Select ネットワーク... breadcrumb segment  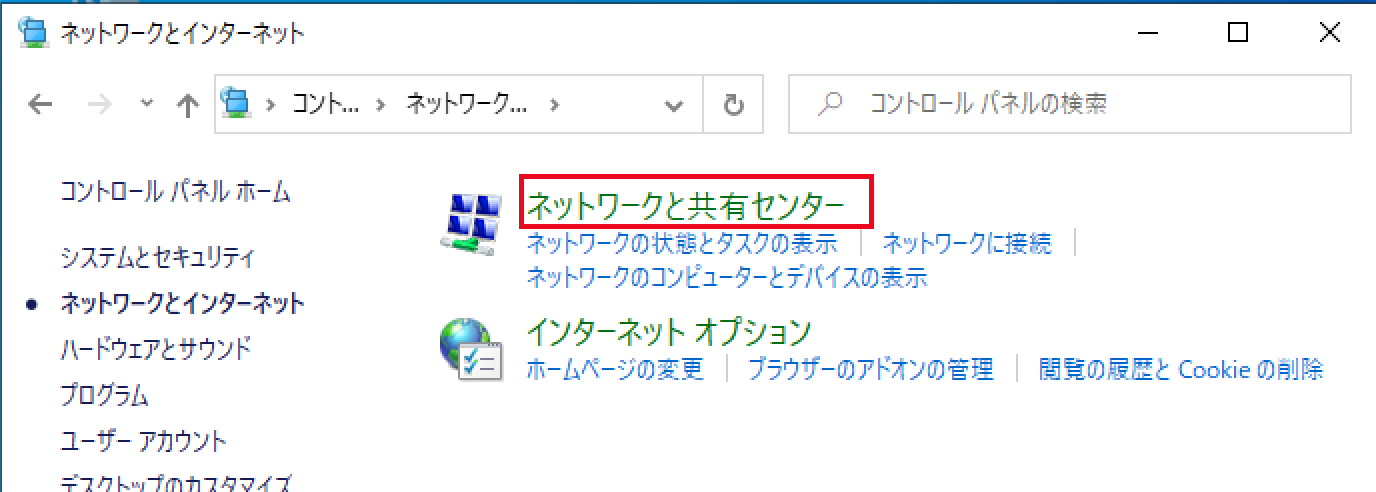pyautogui.click(x=466, y=104)
